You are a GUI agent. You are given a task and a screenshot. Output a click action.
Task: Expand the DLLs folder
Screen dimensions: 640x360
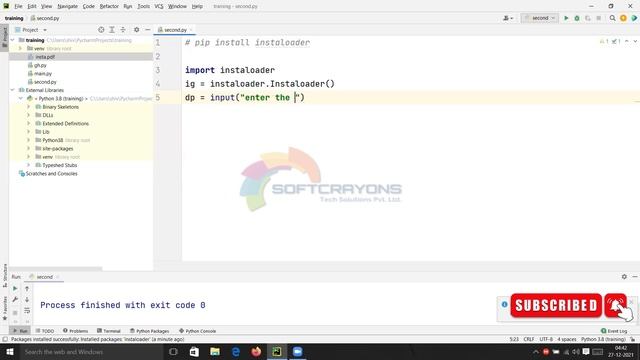(x=29, y=115)
